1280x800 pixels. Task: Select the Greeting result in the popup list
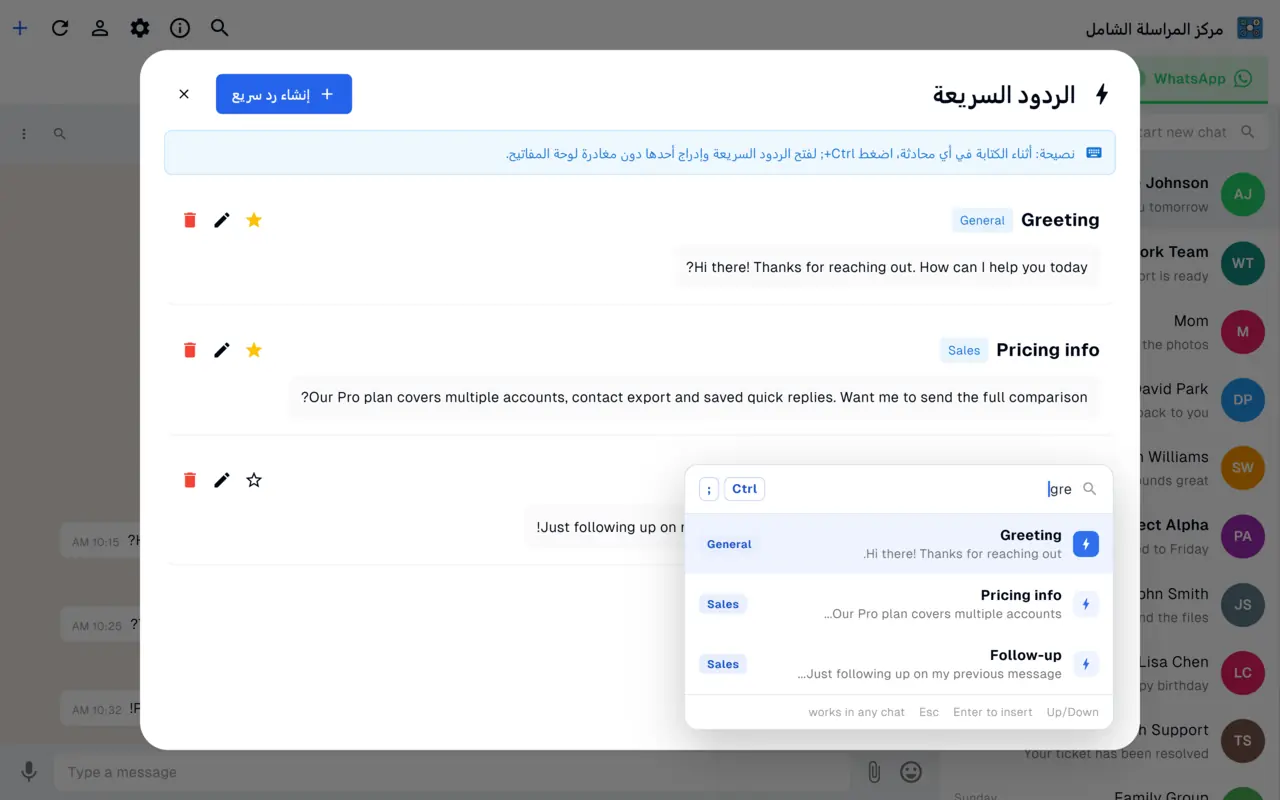point(899,544)
